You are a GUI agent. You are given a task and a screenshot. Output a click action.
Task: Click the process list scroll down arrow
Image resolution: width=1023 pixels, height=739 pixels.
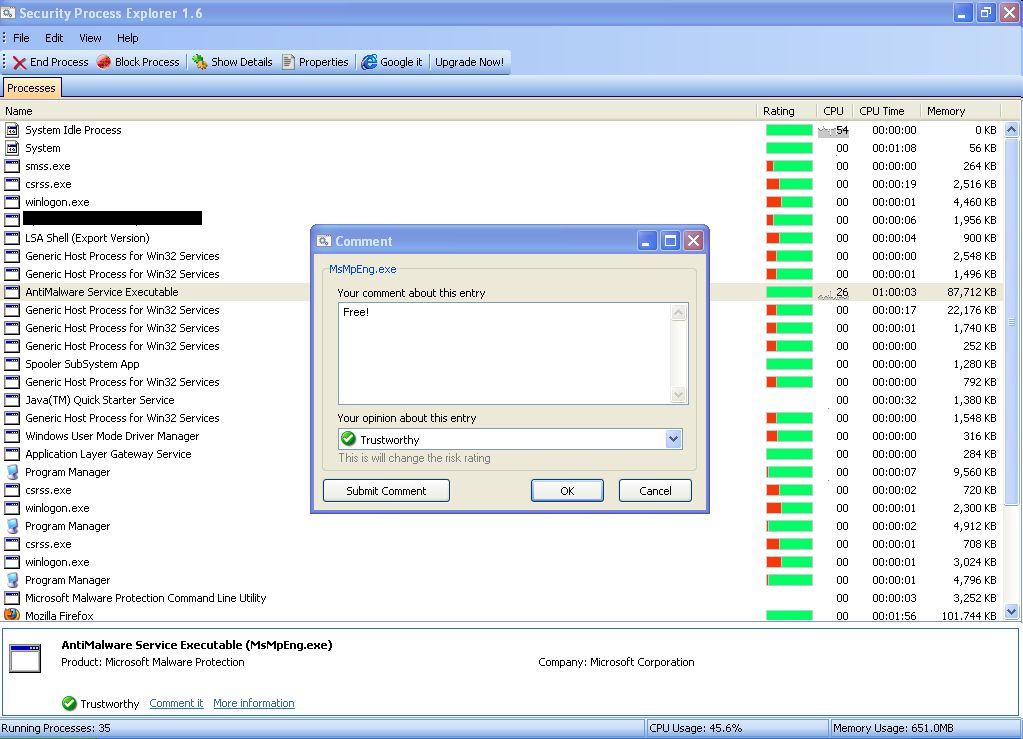click(1011, 612)
